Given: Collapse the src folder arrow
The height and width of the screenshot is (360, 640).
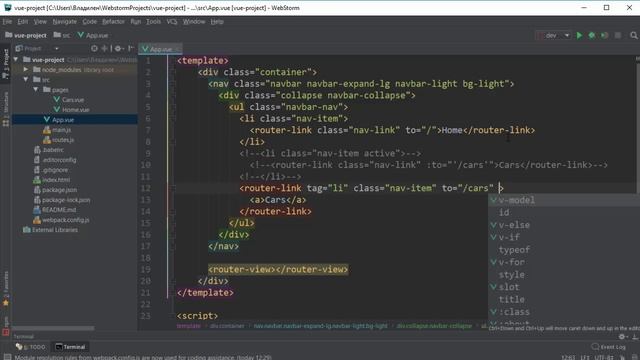Looking at the screenshot, I should click(26, 80).
